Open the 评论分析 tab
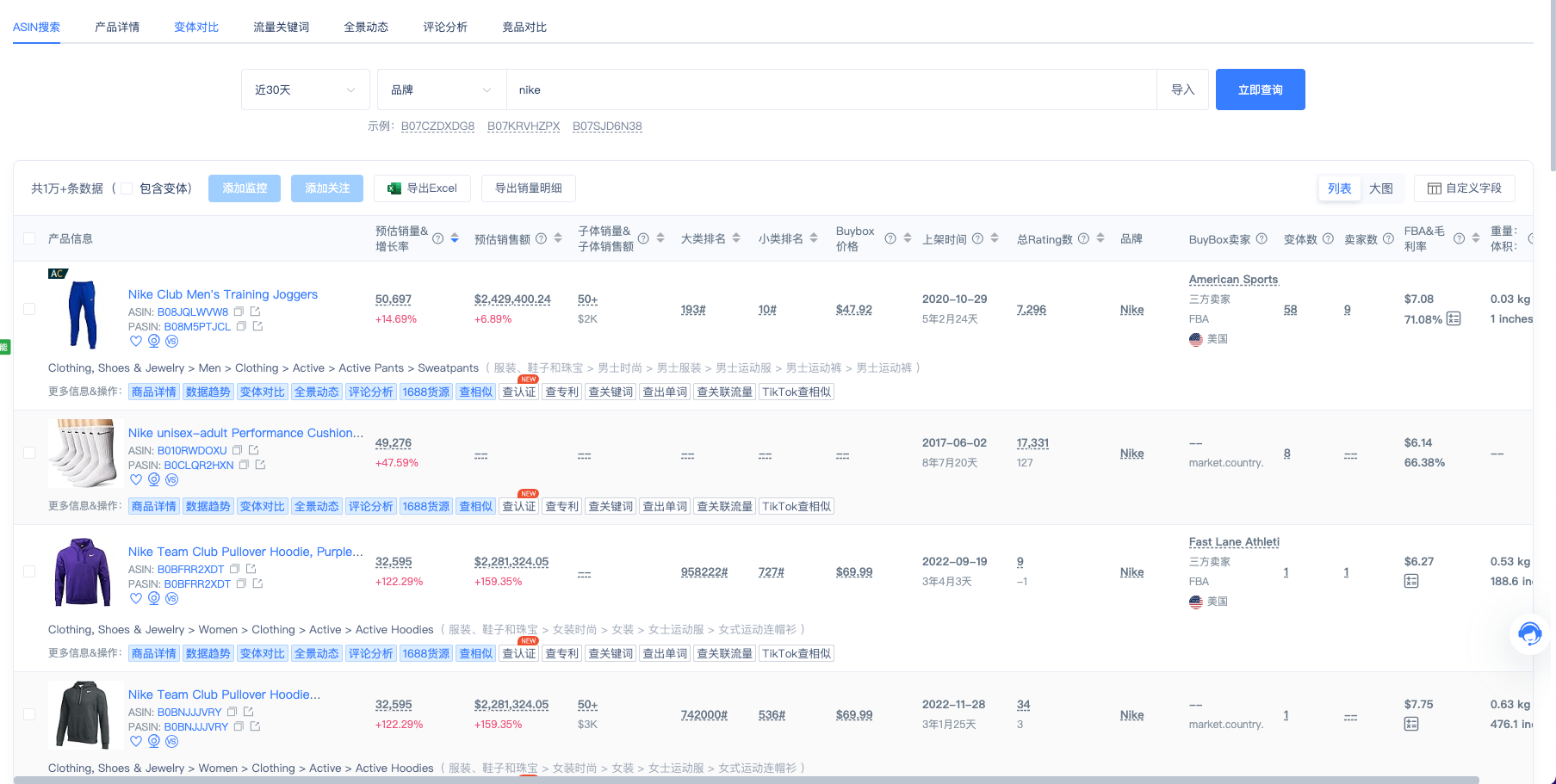Viewport: 1556px width, 784px height. tap(445, 27)
